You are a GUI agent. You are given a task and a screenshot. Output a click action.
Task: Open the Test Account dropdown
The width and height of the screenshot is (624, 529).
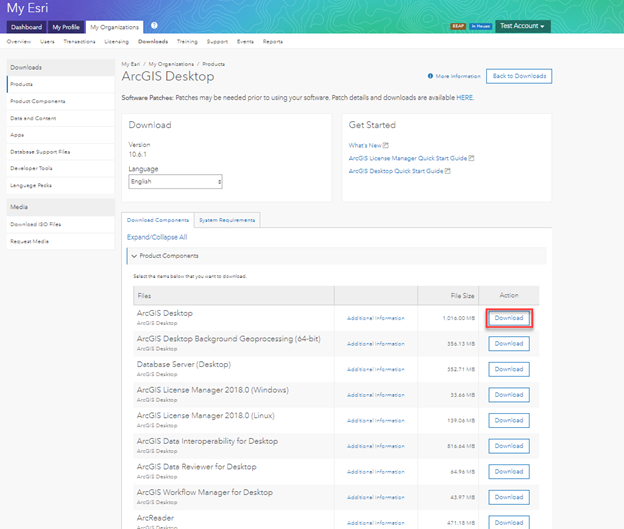tap(523, 26)
